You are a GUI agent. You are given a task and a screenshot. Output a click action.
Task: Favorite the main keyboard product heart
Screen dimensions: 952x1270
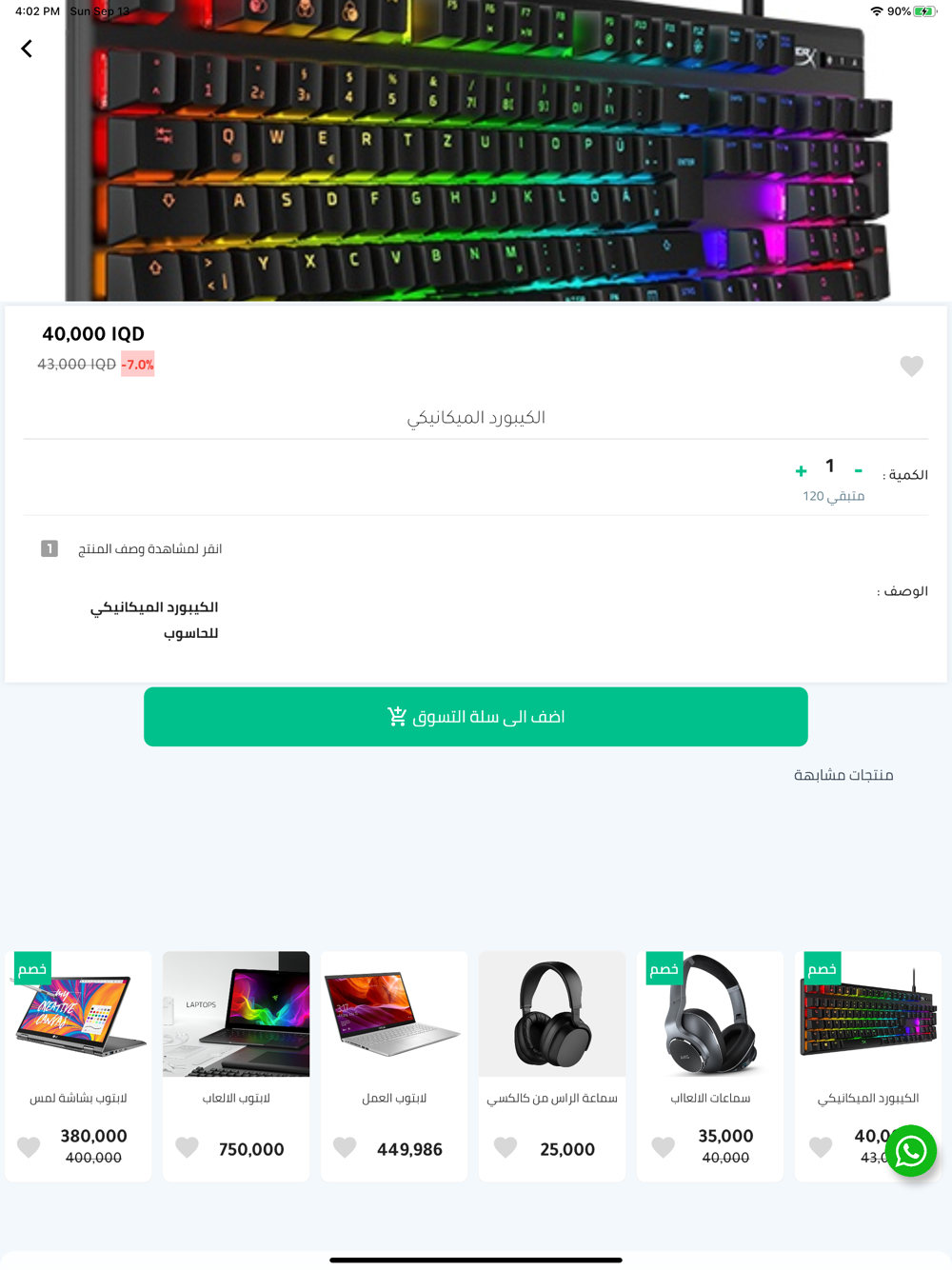[x=911, y=366]
